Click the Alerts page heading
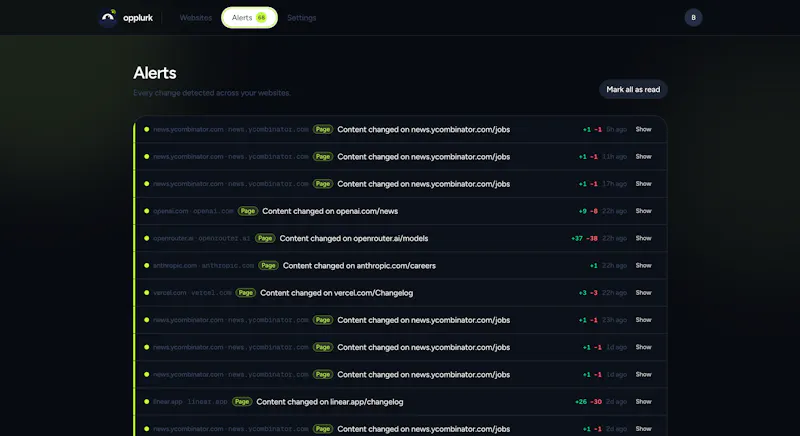 click(x=155, y=73)
